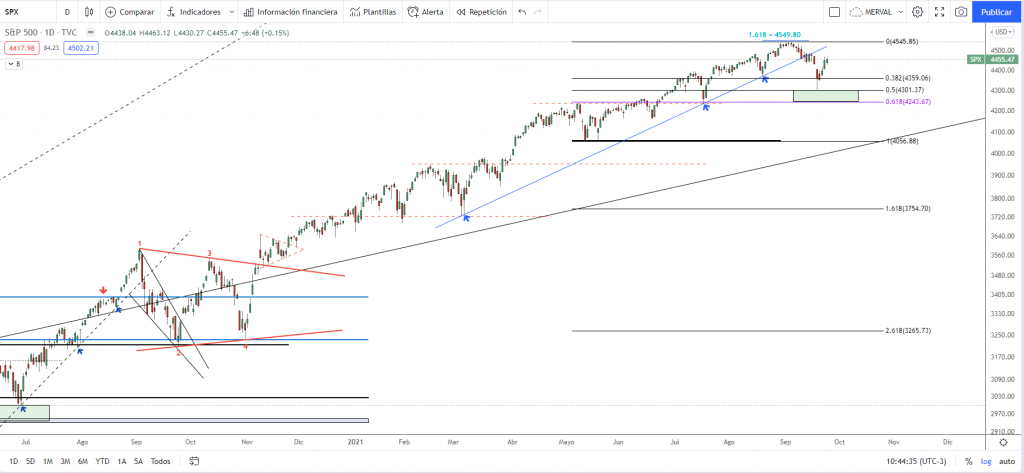The height and width of the screenshot is (473, 1024).
Task: Open price scale settings gear at bottom right
Action: pos(1003,442)
